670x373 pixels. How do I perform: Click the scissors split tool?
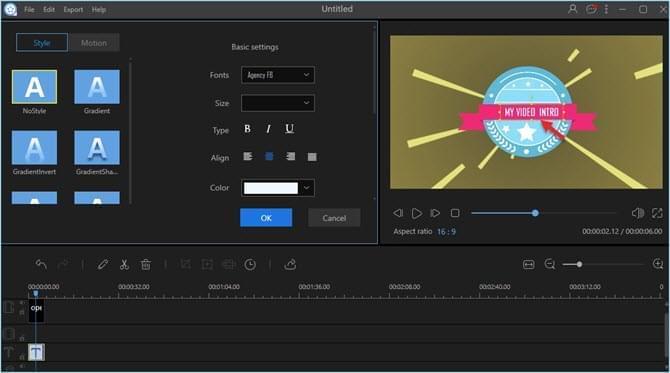[x=124, y=264]
